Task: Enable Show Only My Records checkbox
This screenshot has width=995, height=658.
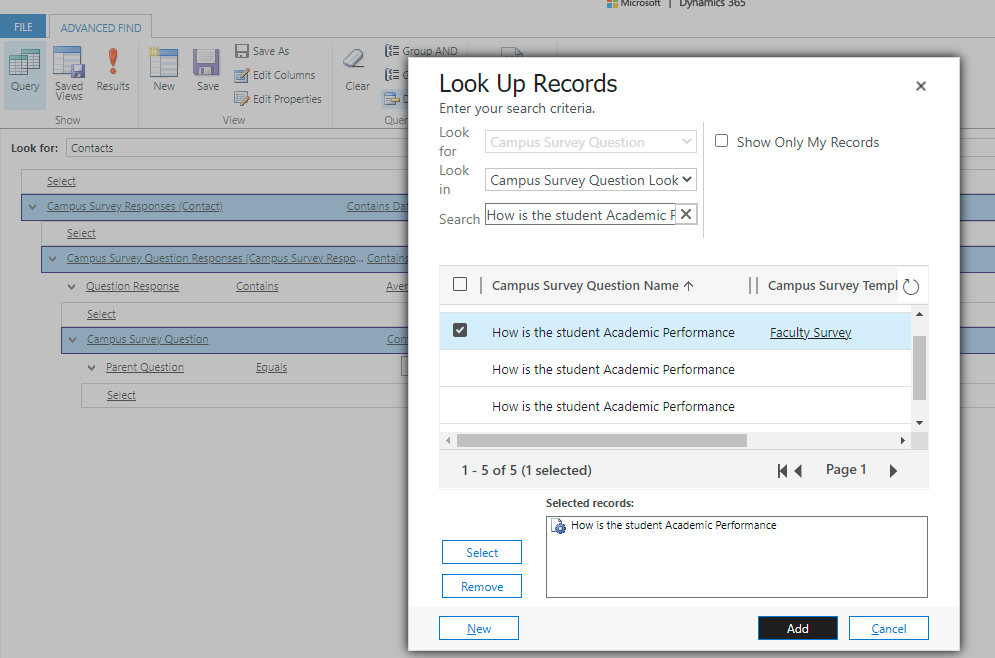Action: [x=721, y=142]
